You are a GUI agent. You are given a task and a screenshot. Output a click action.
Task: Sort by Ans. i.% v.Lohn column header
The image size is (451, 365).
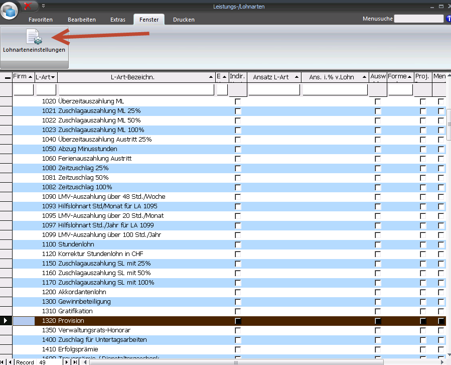[x=335, y=77]
